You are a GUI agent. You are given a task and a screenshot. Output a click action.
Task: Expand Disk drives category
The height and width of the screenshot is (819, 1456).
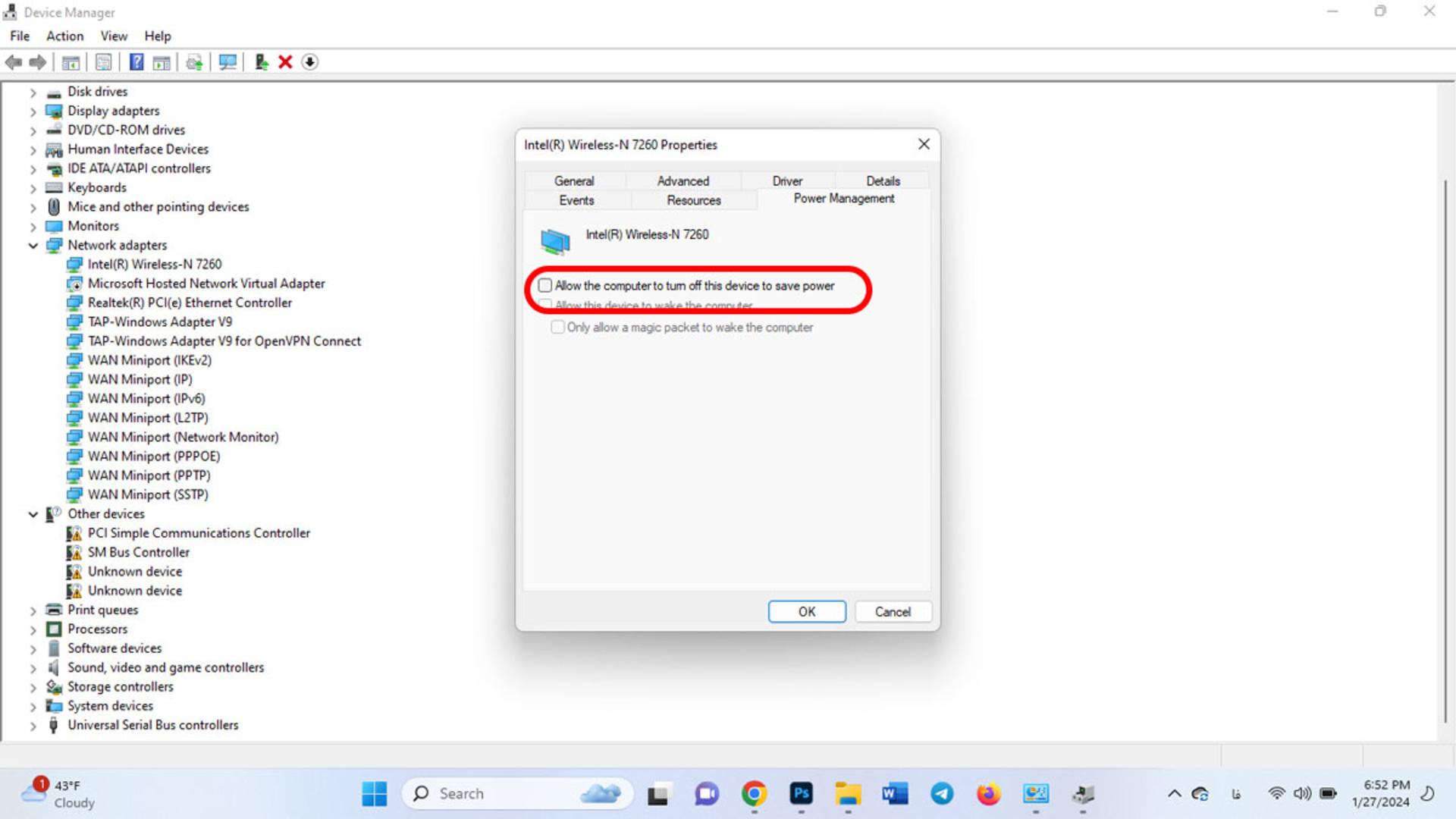pos(33,92)
